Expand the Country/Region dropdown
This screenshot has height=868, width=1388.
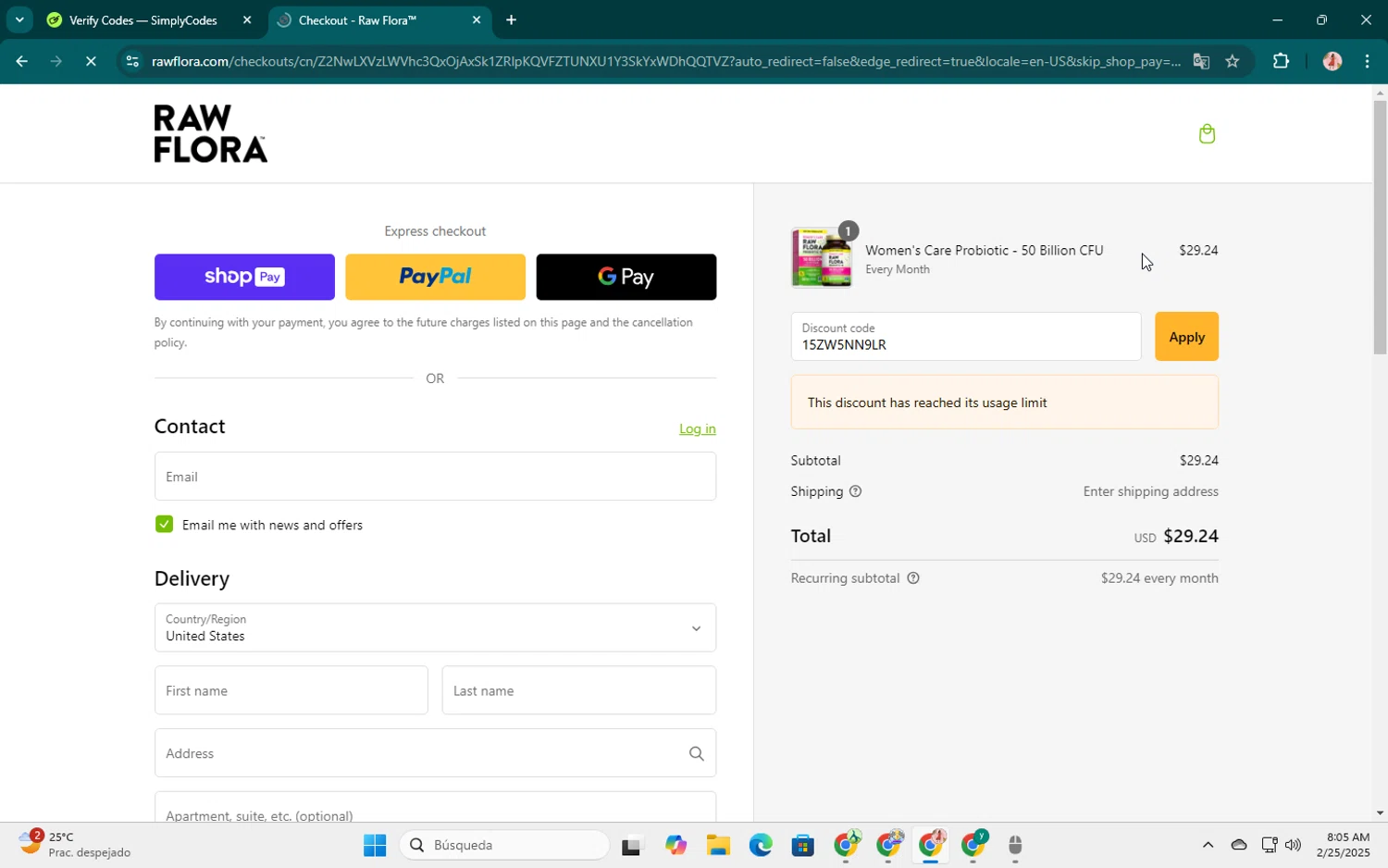435,627
